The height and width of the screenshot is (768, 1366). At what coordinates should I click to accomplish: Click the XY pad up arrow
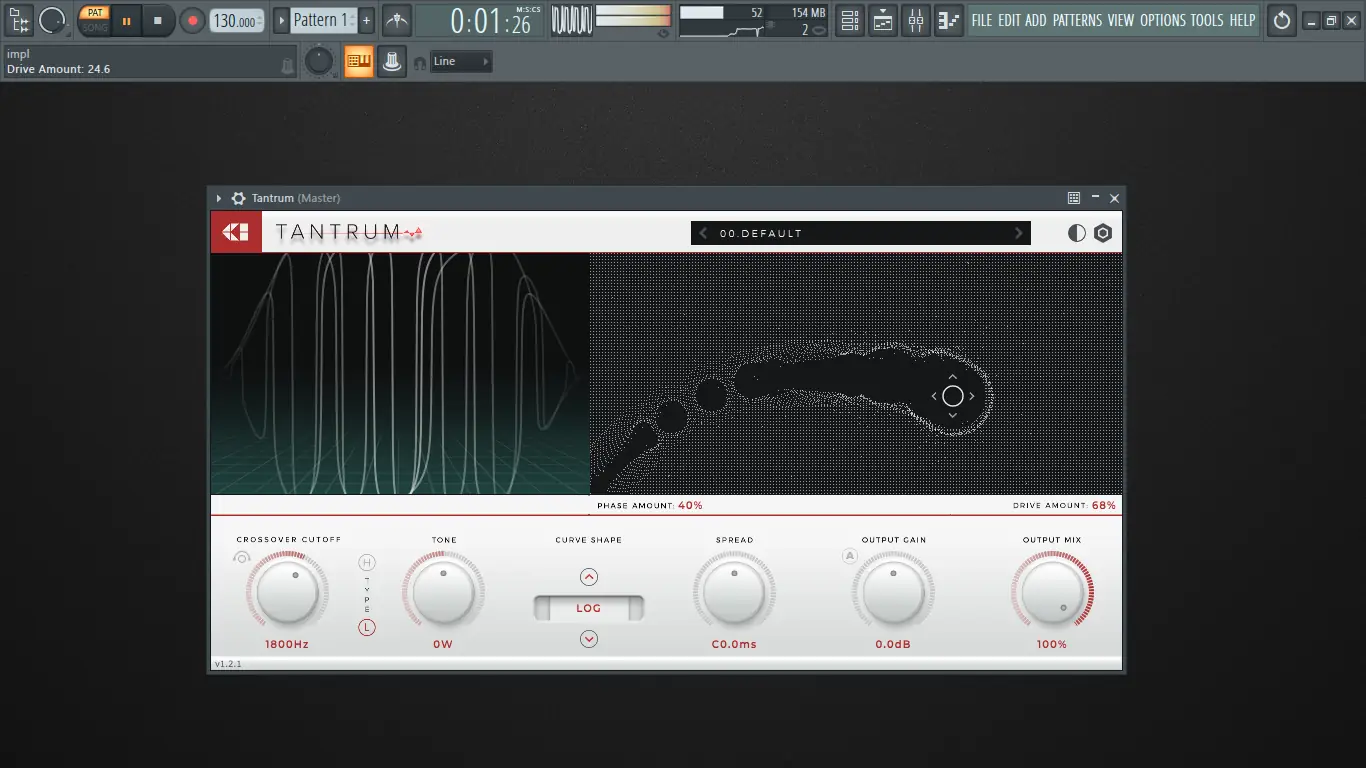953,377
